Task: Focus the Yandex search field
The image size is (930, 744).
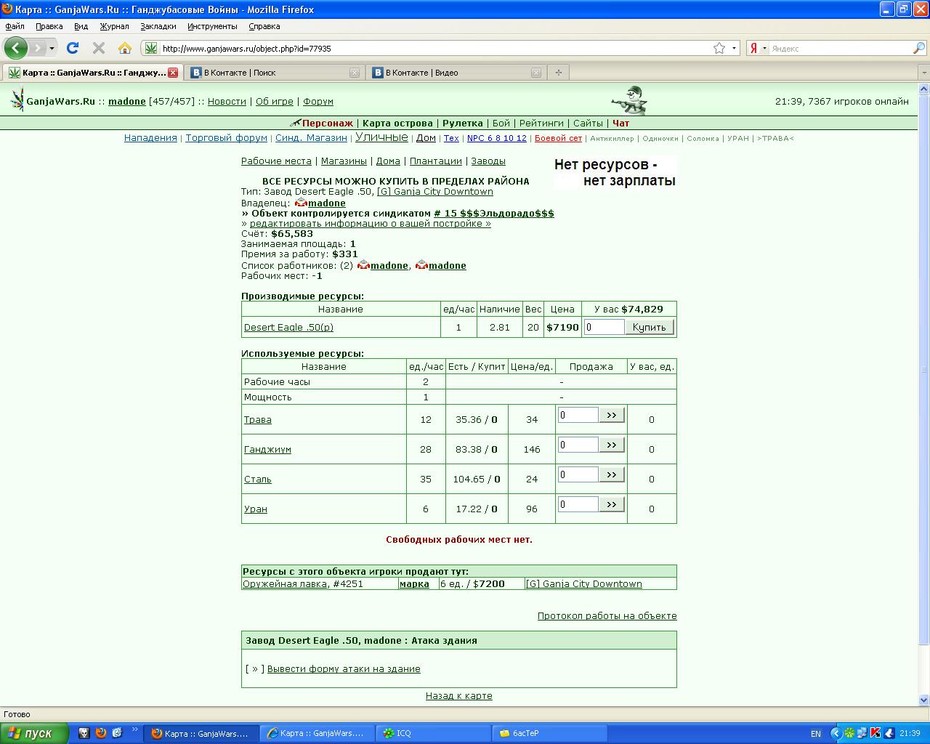Action: coord(839,48)
